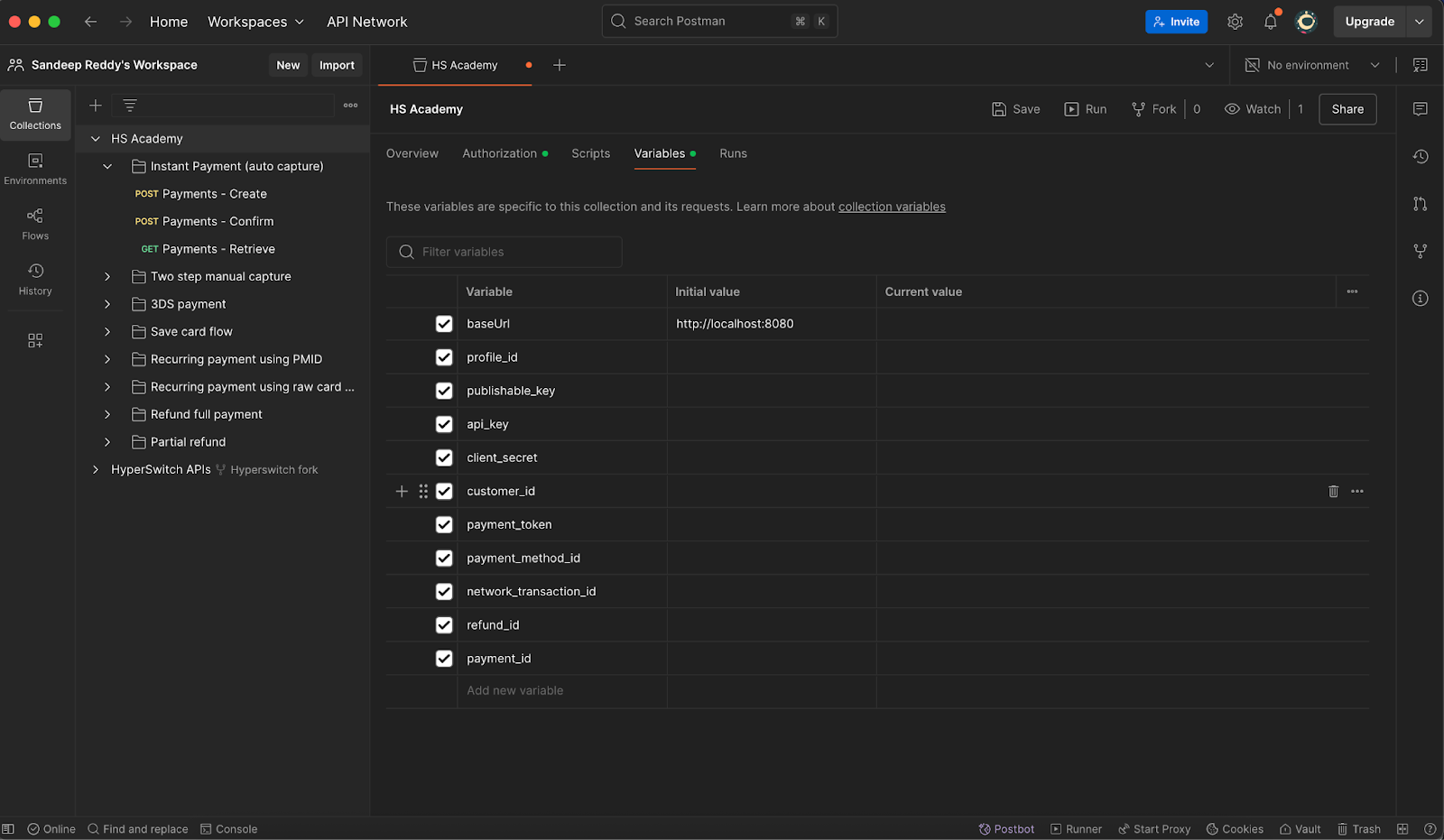1444x840 pixels.
Task: Expand the HyperSwitch APIs collection
Action: 96,470
